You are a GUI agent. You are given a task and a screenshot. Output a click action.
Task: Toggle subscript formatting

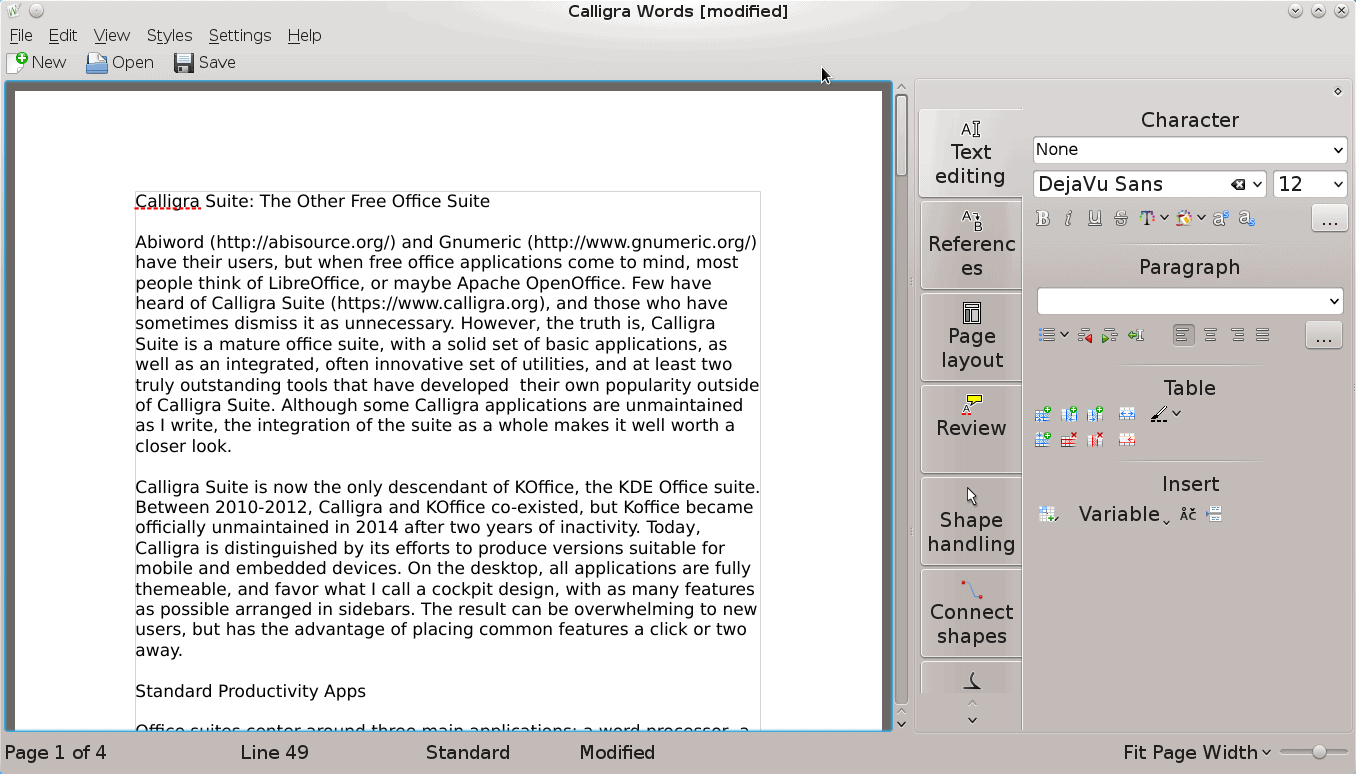tap(1246, 218)
